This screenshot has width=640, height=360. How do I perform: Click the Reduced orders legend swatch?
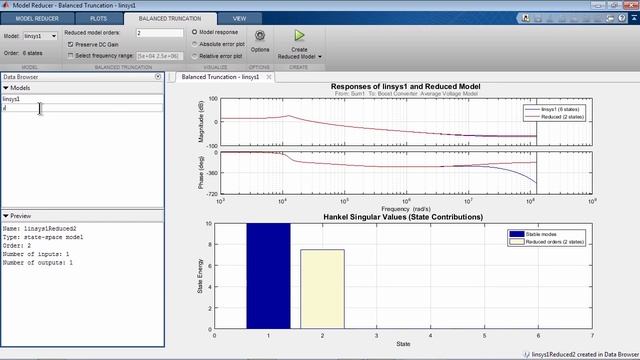[516, 242]
